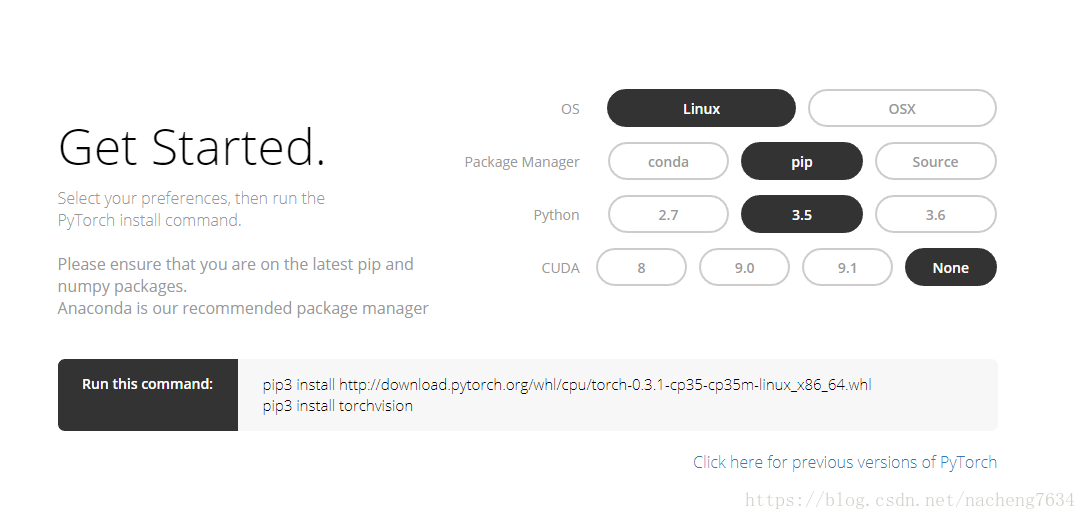Select Linux as the OS
1086x520 pixels.
pos(701,108)
